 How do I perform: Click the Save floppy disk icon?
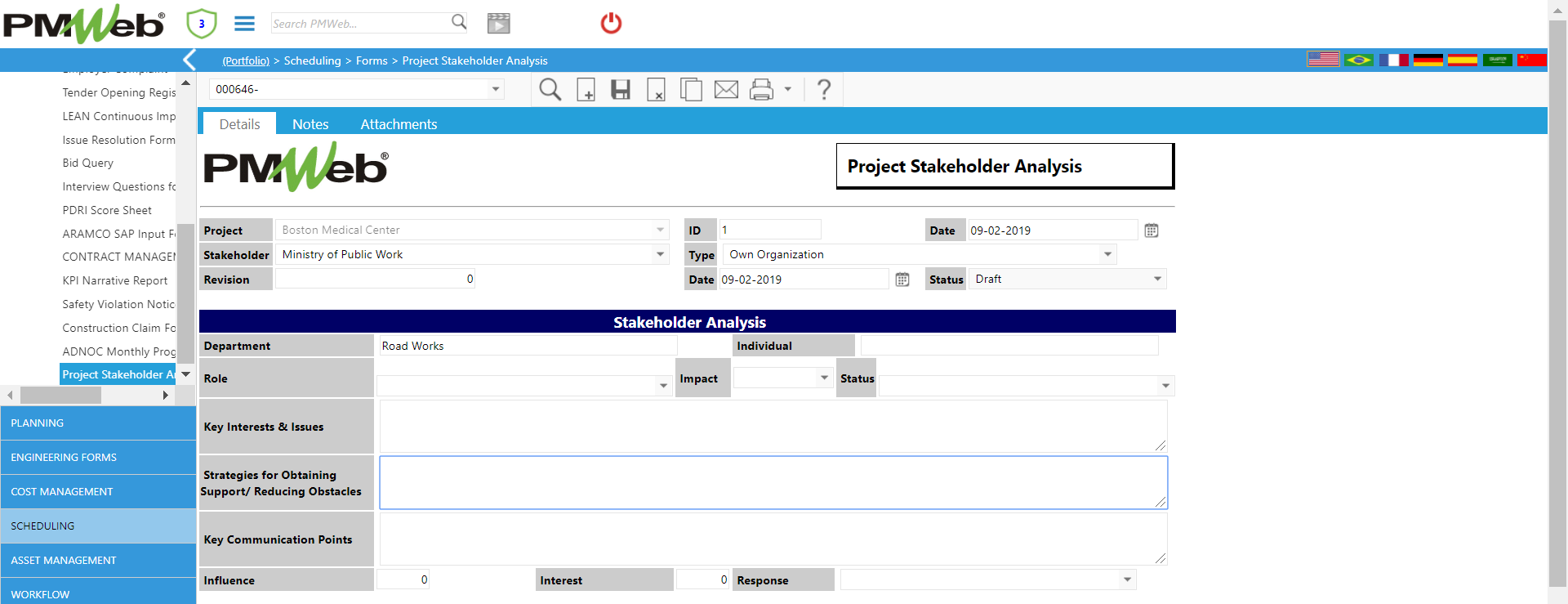(621, 89)
